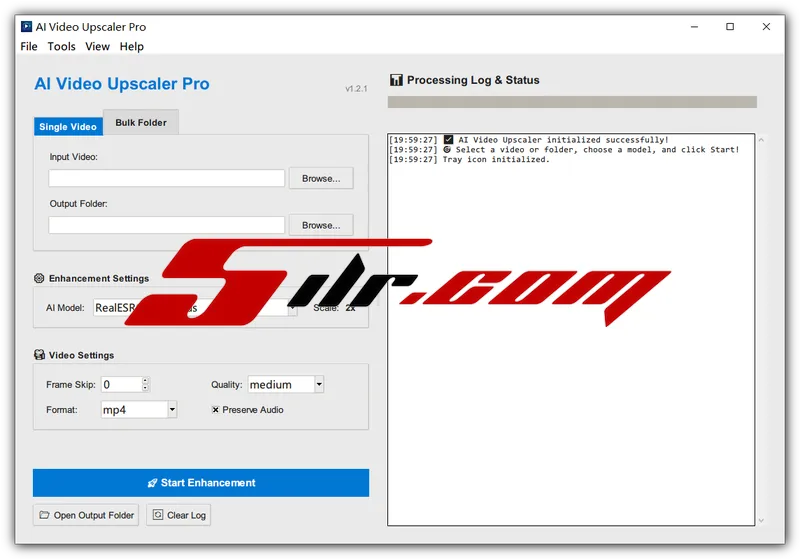This screenshot has width=800, height=559.
Task: Click the folder icon in Open Output Folder
Action: (44, 515)
